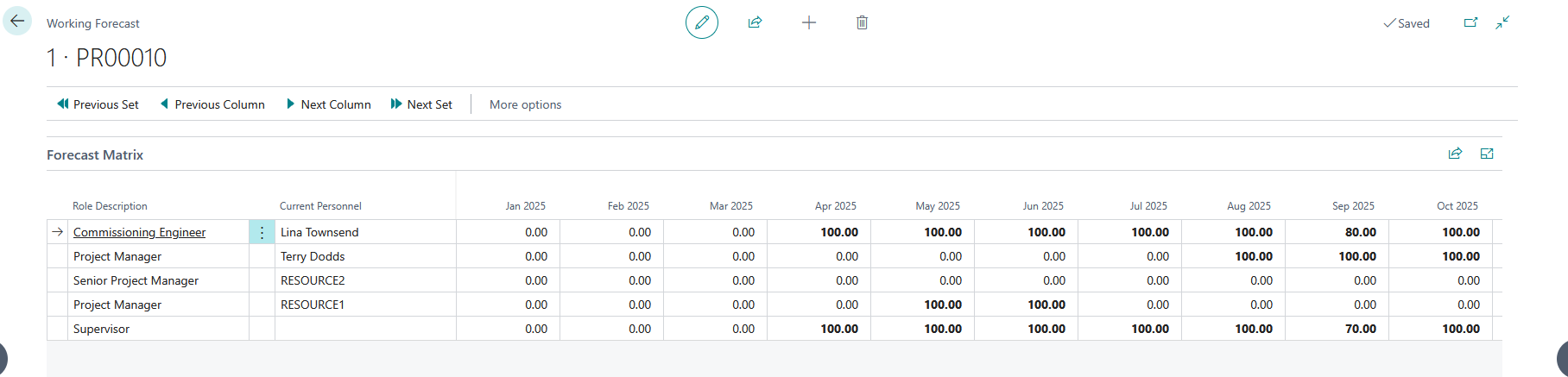Select the Supervisor Current Personnel cell
Image resolution: width=1568 pixels, height=377 pixels.
[364, 329]
